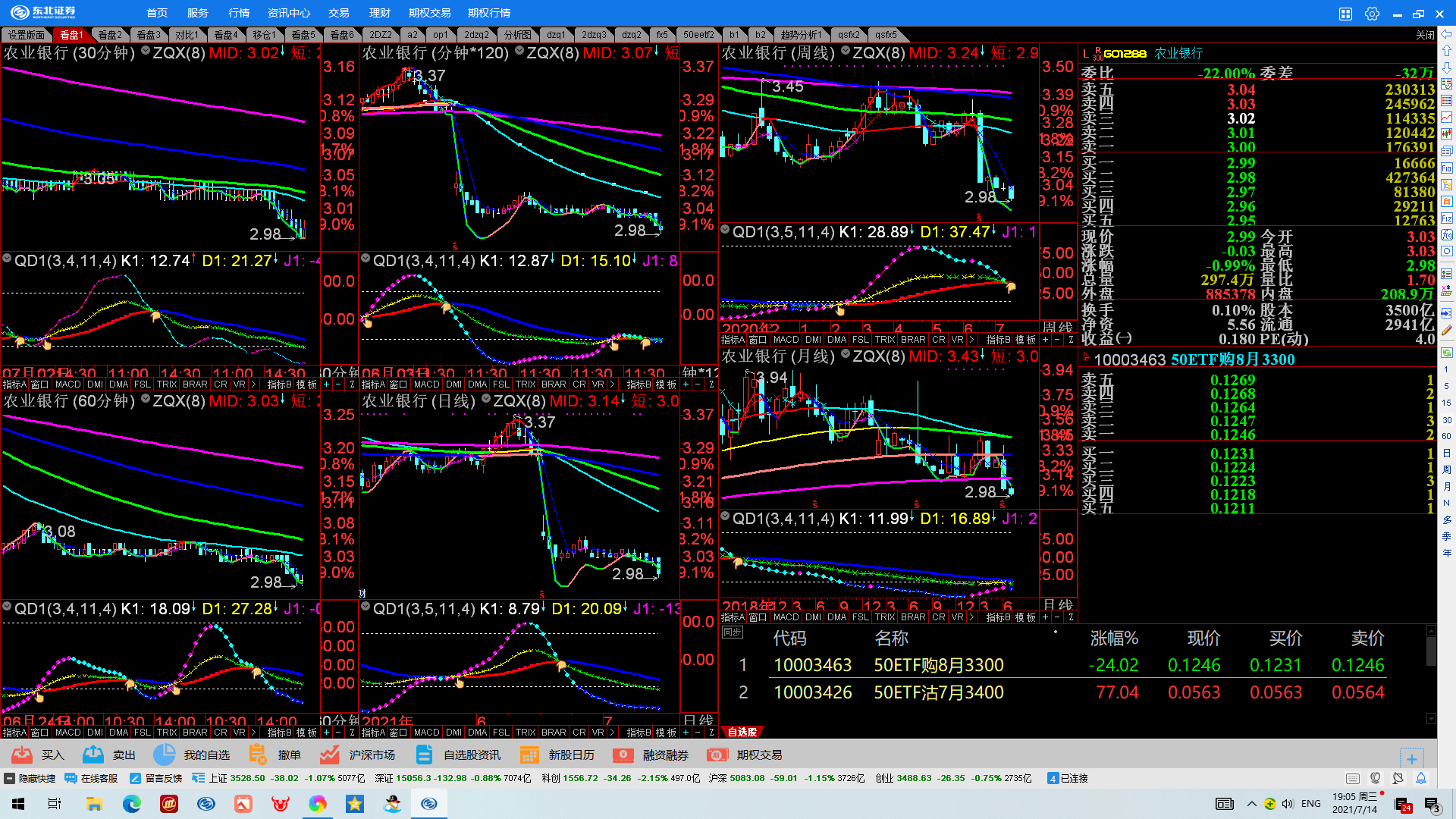Image resolution: width=1456 pixels, height=819 pixels.
Task: Open the settings gear in title bar
Action: pyautogui.click(x=1372, y=14)
